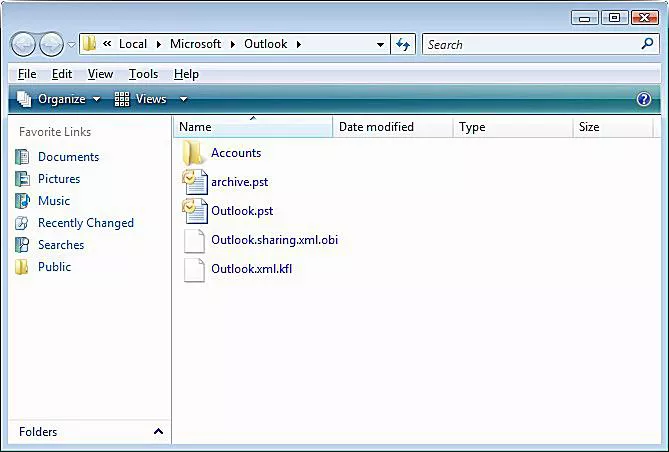Click the folder icon in address bar
The width and height of the screenshot is (669, 452).
click(89, 44)
